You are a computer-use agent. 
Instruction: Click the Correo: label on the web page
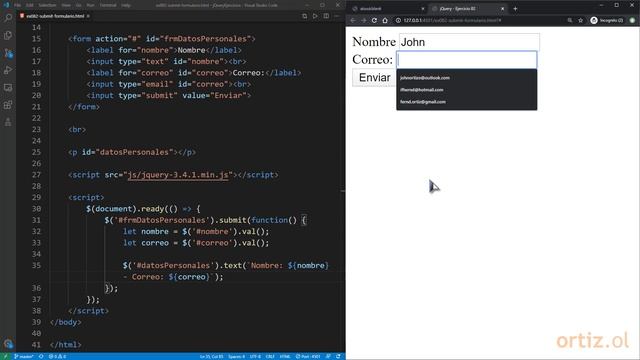[372, 60]
